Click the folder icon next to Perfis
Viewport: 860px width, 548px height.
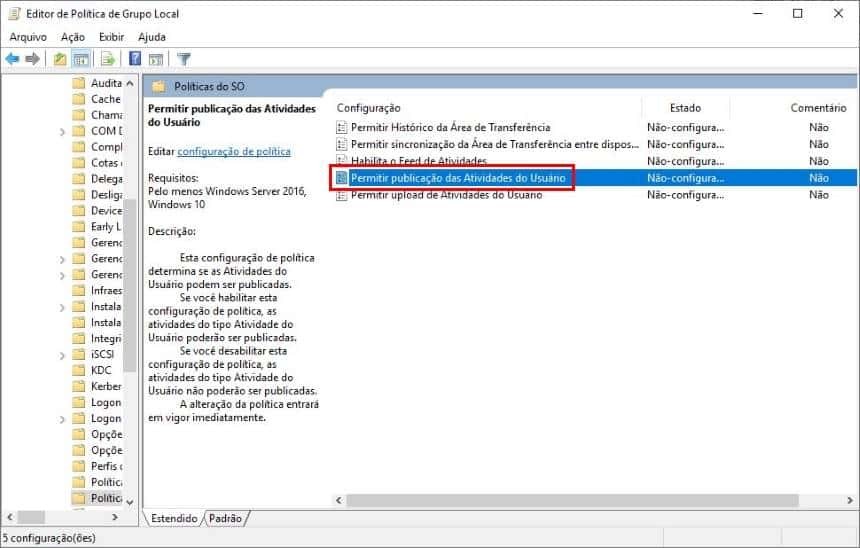pyautogui.click(x=79, y=466)
